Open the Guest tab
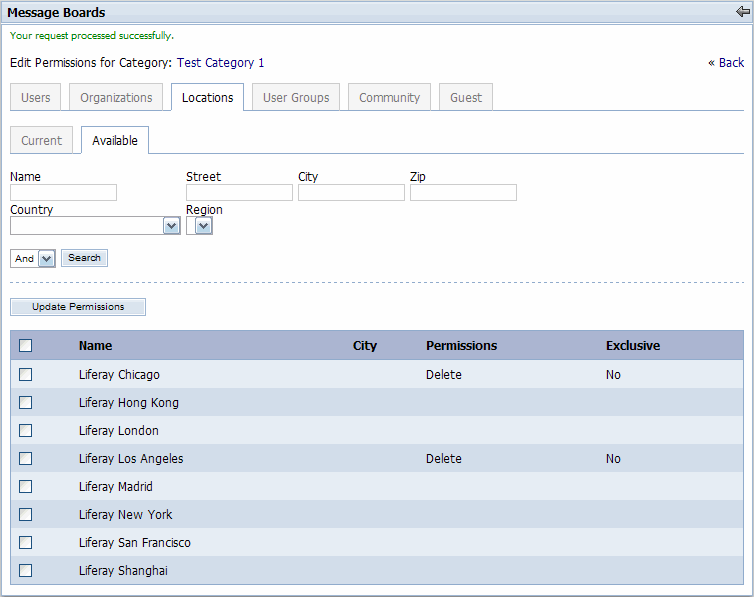The image size is (754, 597). click(465, 98)
